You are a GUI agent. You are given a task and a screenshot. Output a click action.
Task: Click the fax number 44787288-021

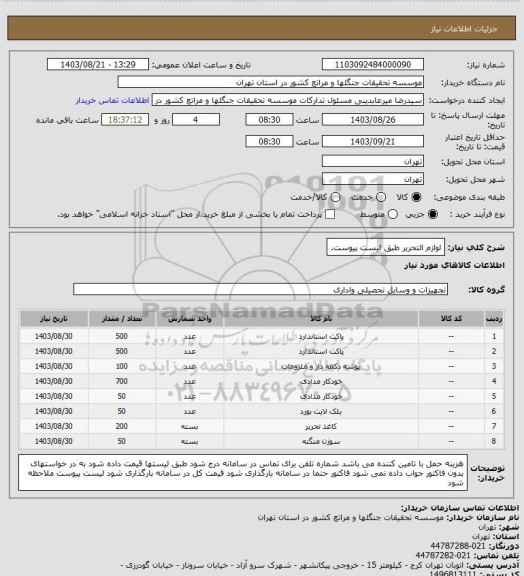point(458,546)
